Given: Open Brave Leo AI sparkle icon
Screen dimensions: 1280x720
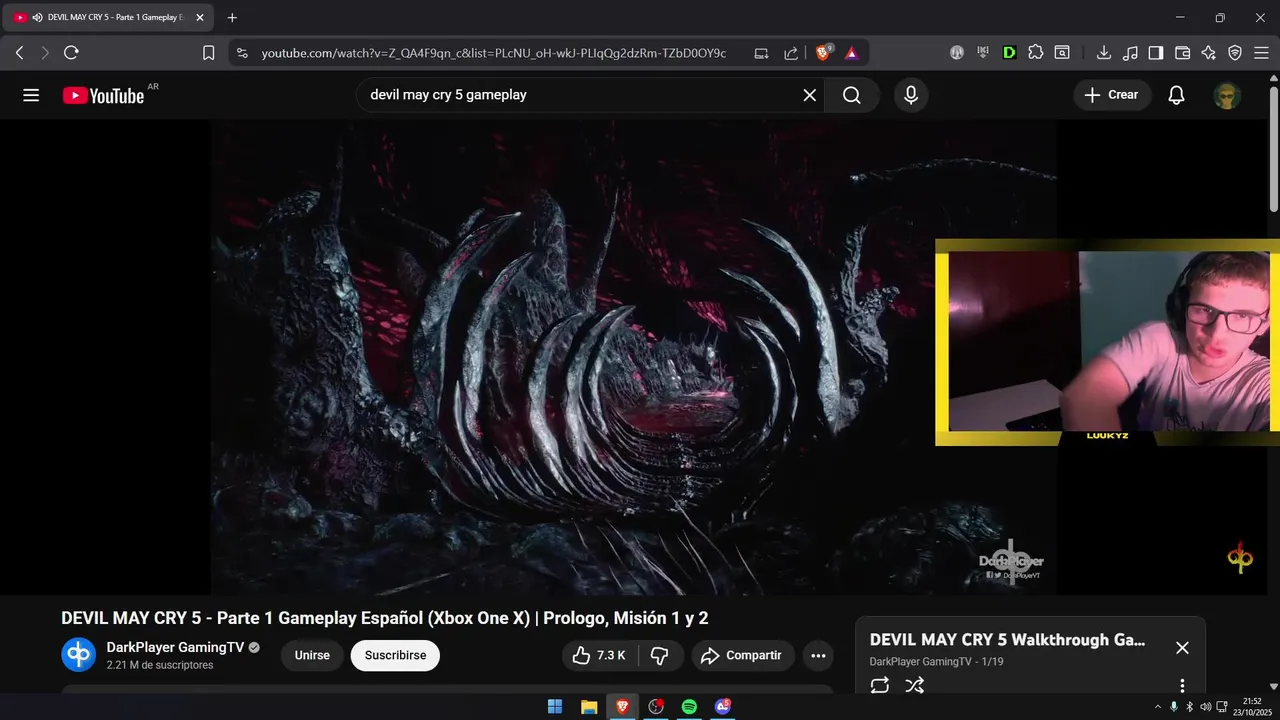Looking at the screenshot, I should 1209,53.
